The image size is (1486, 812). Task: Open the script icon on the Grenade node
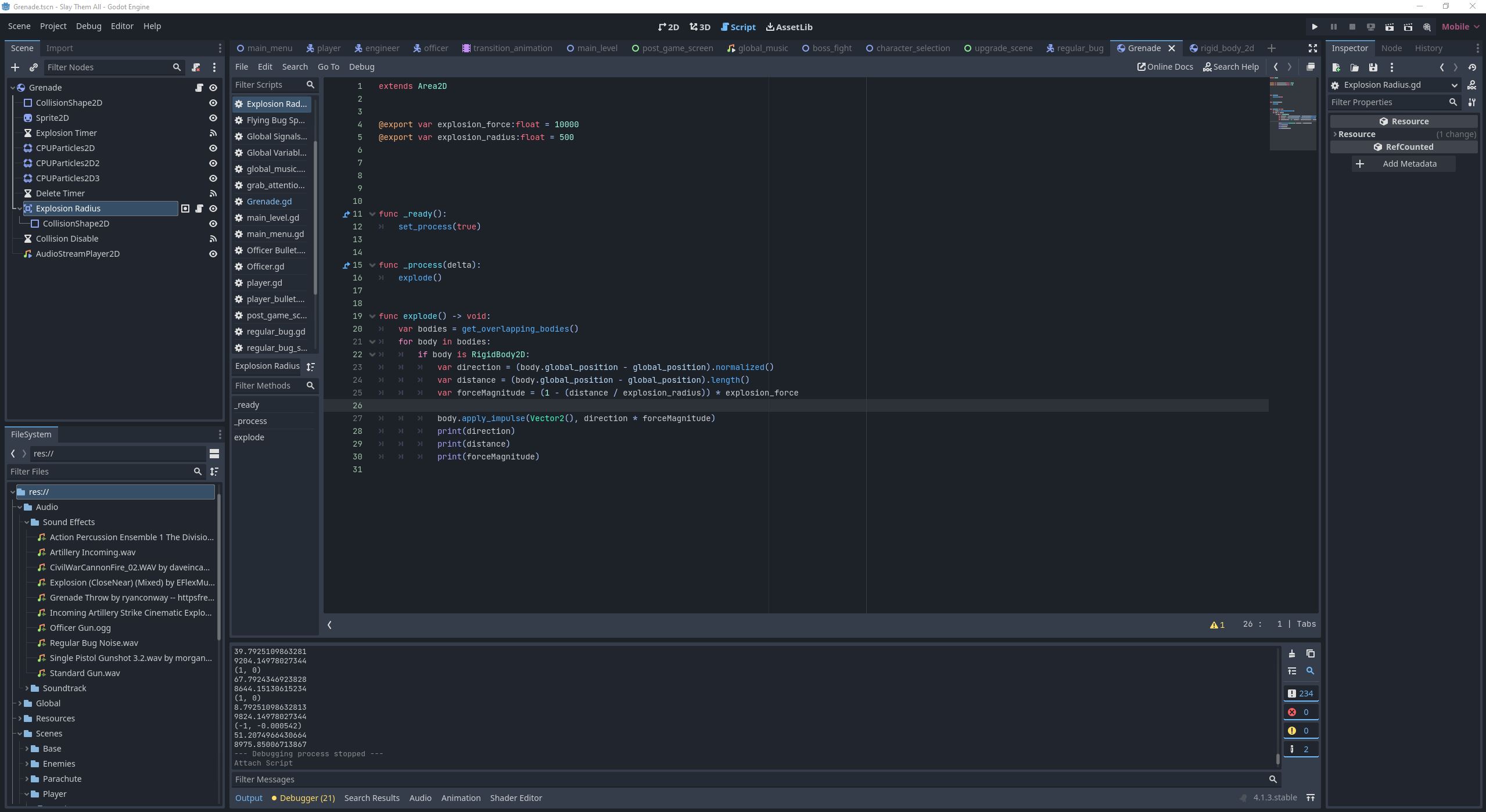[x=199, y=88]
